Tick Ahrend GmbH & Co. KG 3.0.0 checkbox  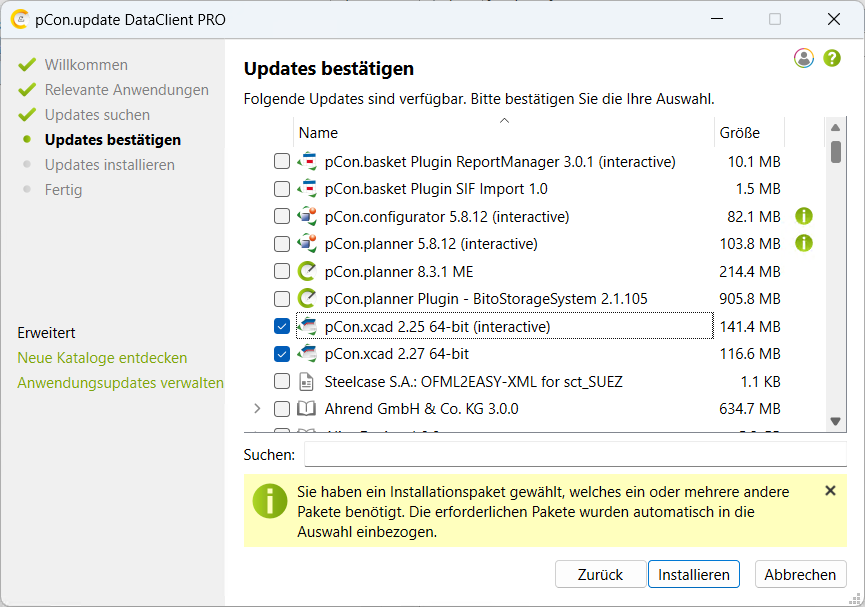[x=281, y=409]
